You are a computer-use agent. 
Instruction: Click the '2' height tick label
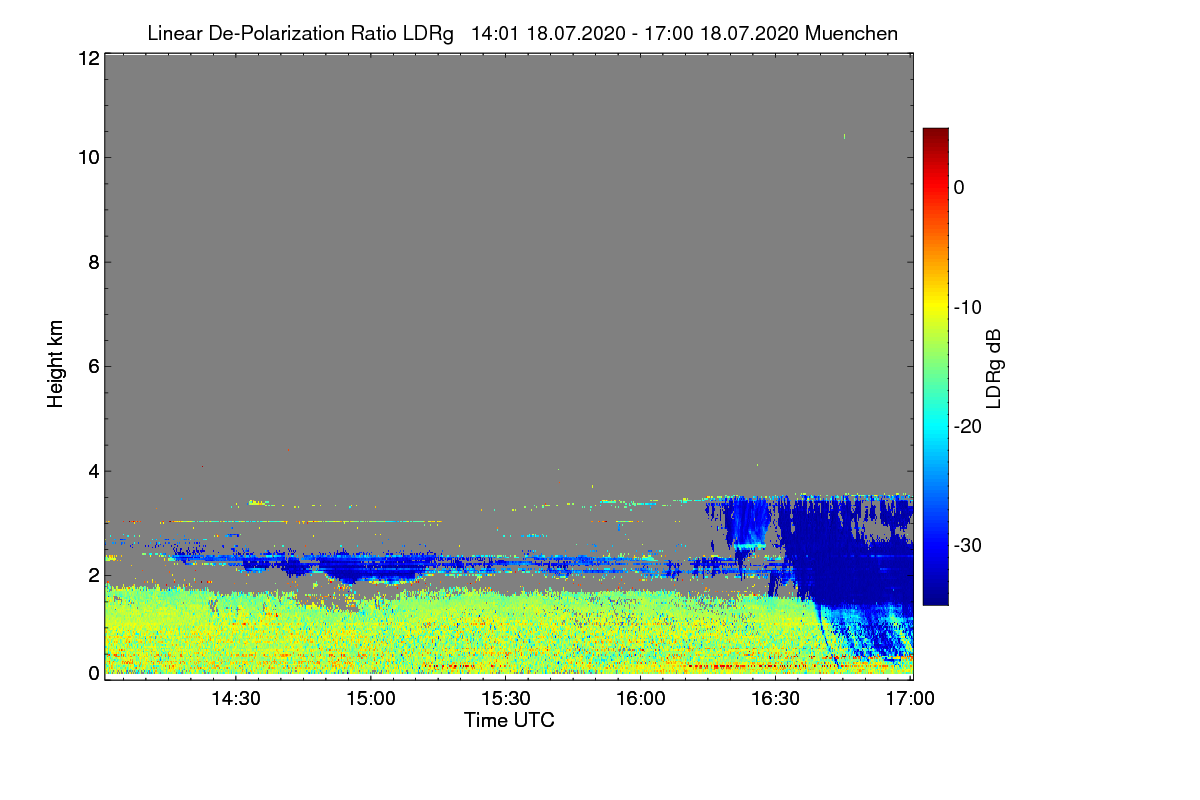click(x=93, y=574)
